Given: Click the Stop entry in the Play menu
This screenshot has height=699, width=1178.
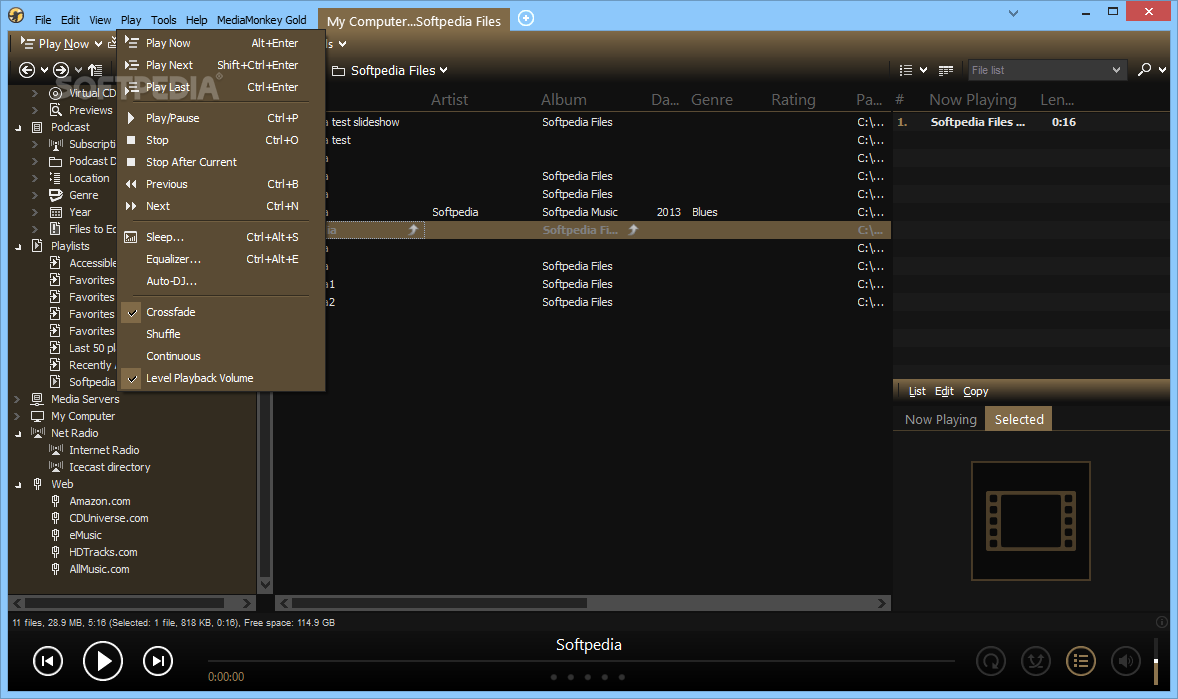Looking at the screenshot, I should [x=221, y=140].
